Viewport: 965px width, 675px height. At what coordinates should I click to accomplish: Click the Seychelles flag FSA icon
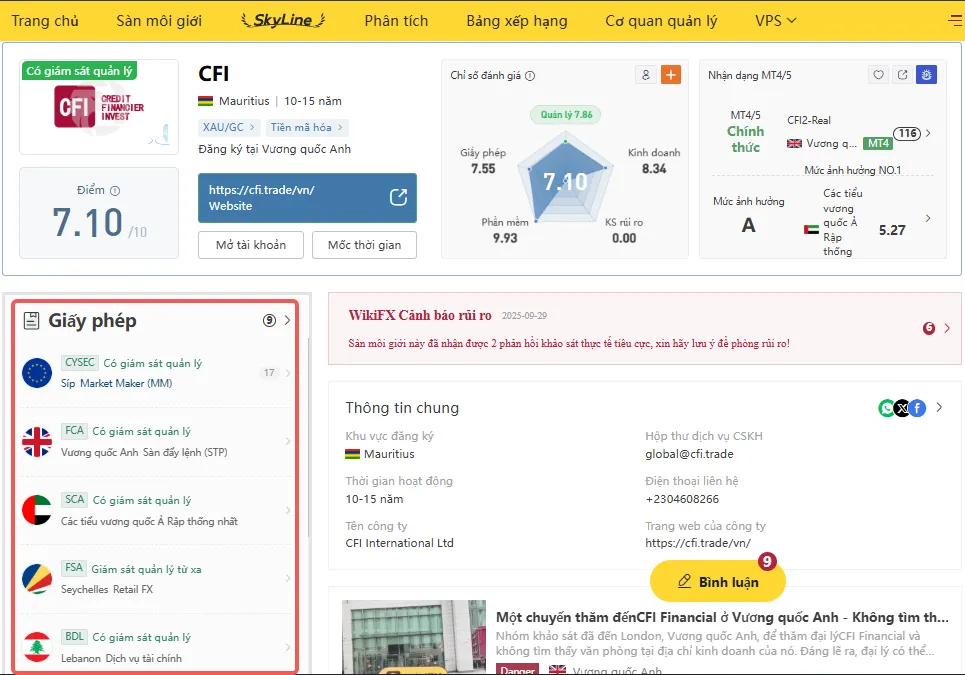click(x=37, y=578)
